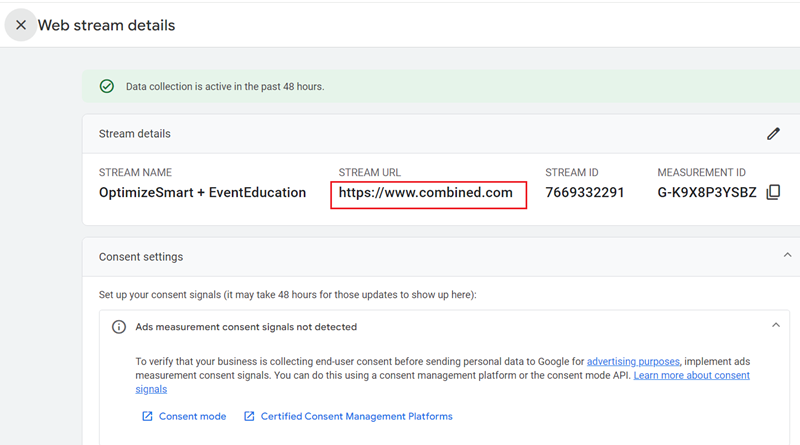Viewport: 800px width, 445px height.
Task: Click the MEASUREMENT ID label
Action: coord(702,172)
